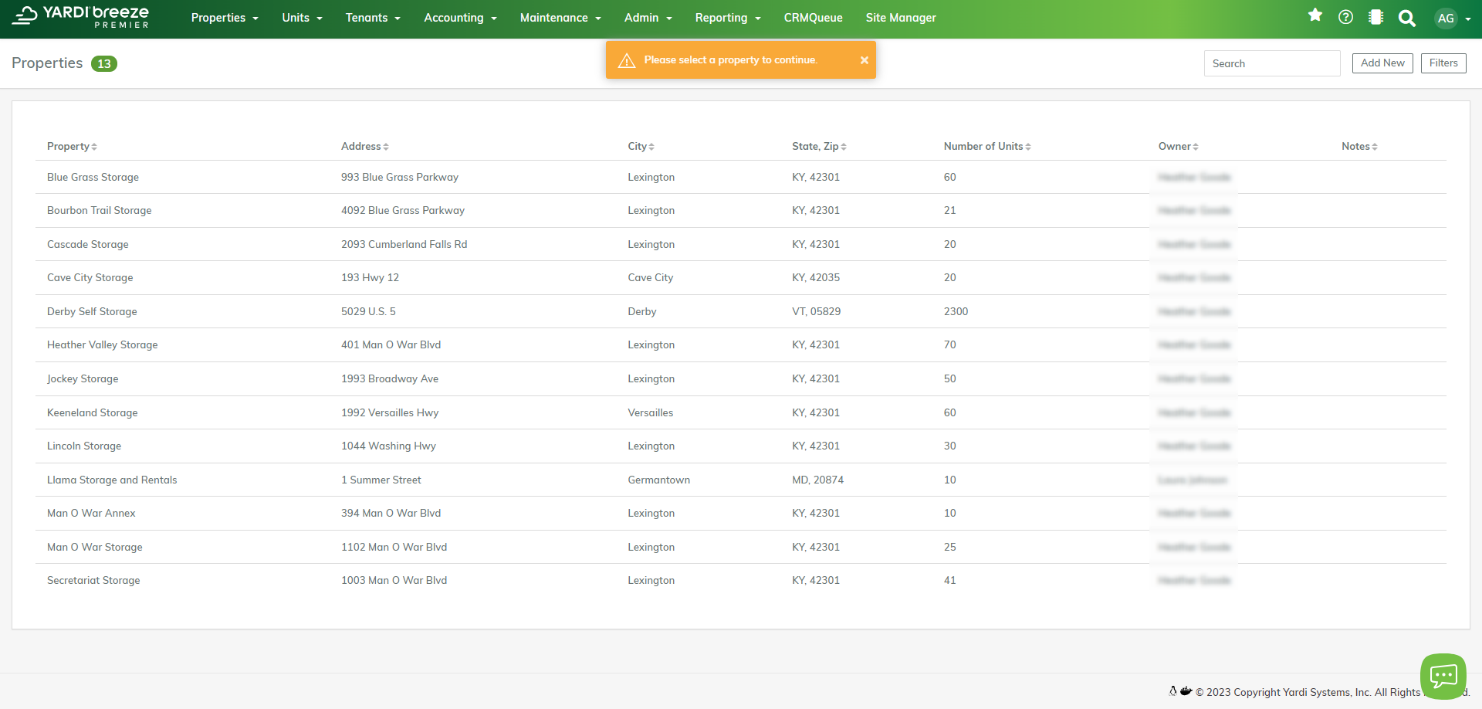This screenshot has height=709, width=1482.
Task: Open the Filters button
Action: pyautogui.click(x=1443, y=63)
